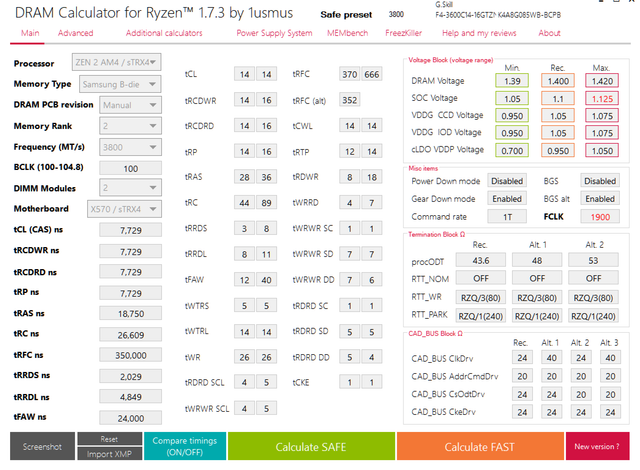Click tRFC compare value 666
640x470 pixels.
click(372, 74)
